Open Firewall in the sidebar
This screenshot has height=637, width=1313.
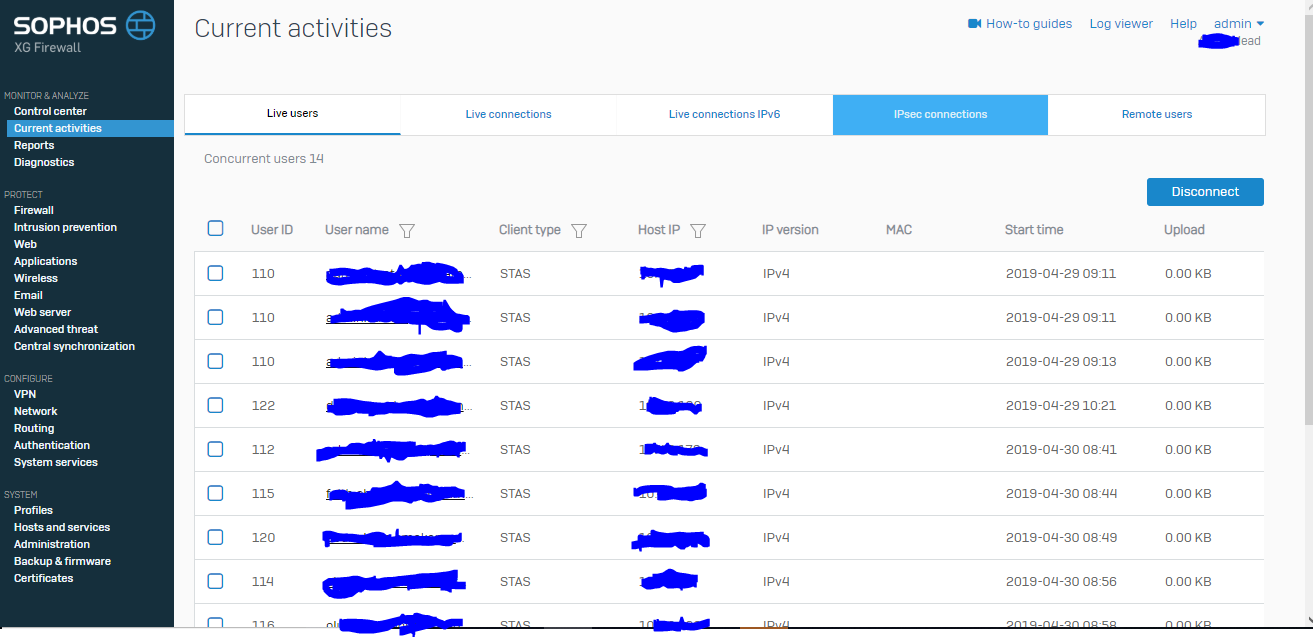click(34, 210)
